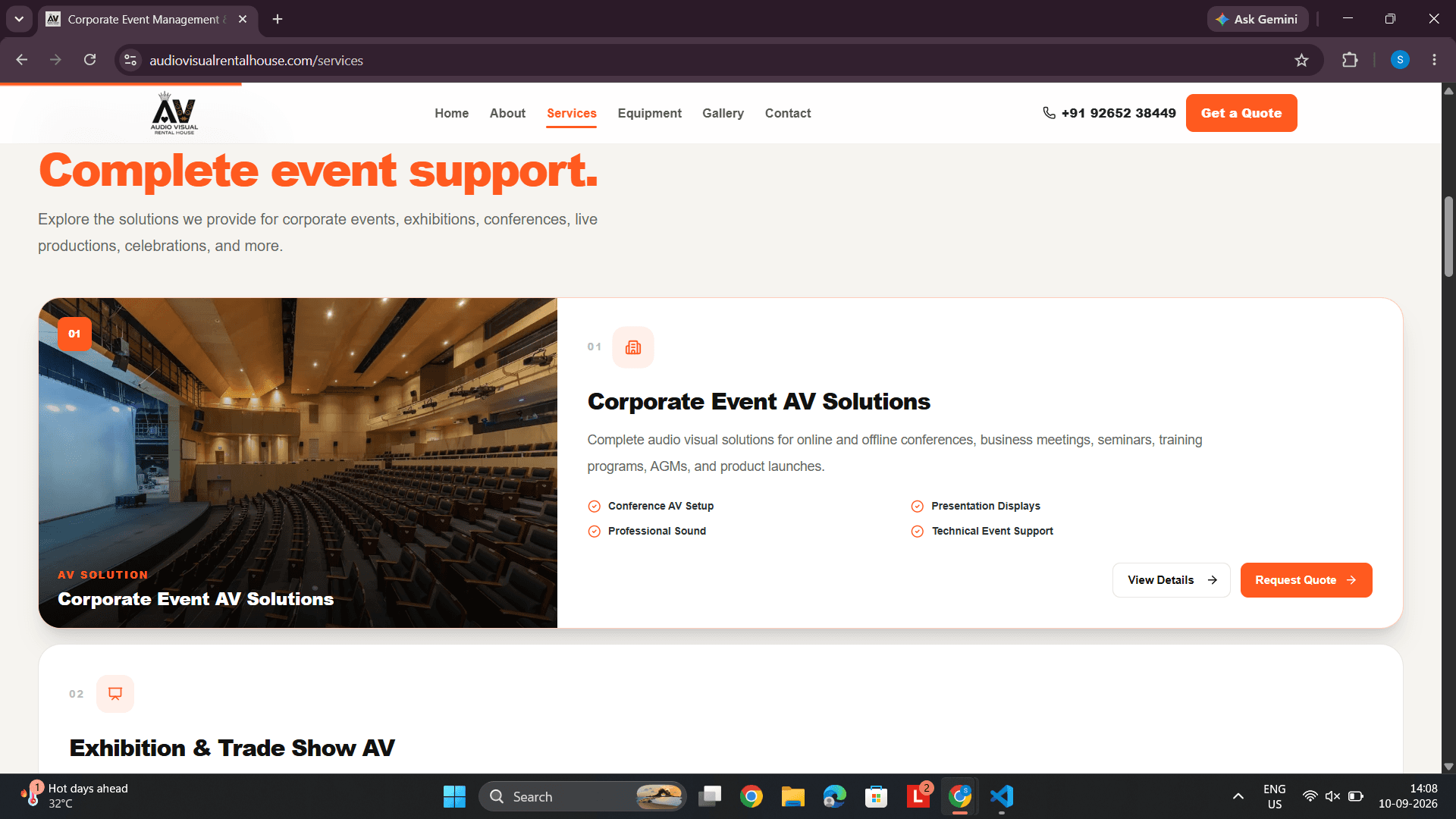Viewport: 1456px width, 819px height.
Task: Open the About page from navigation
Action: pyautogui.click(x=507, y=113)
